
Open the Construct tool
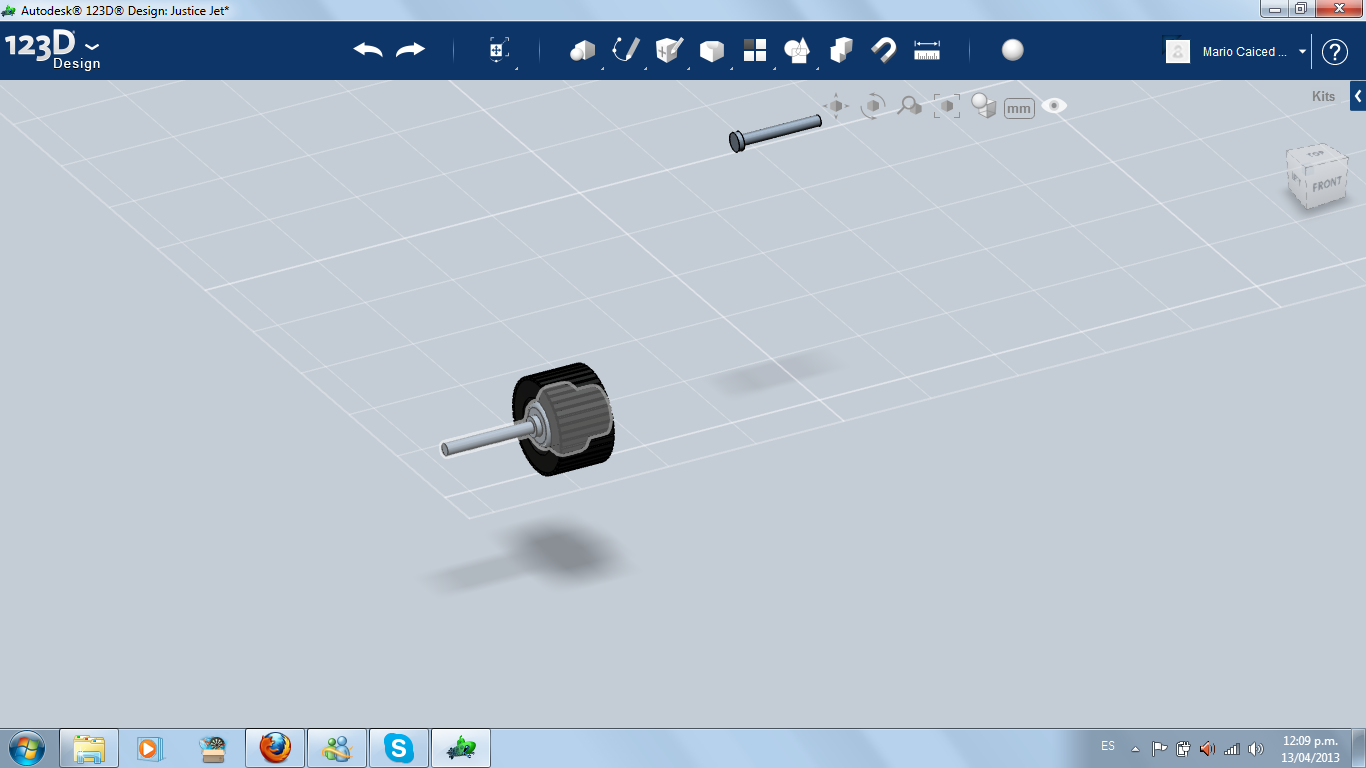[669, 50]
